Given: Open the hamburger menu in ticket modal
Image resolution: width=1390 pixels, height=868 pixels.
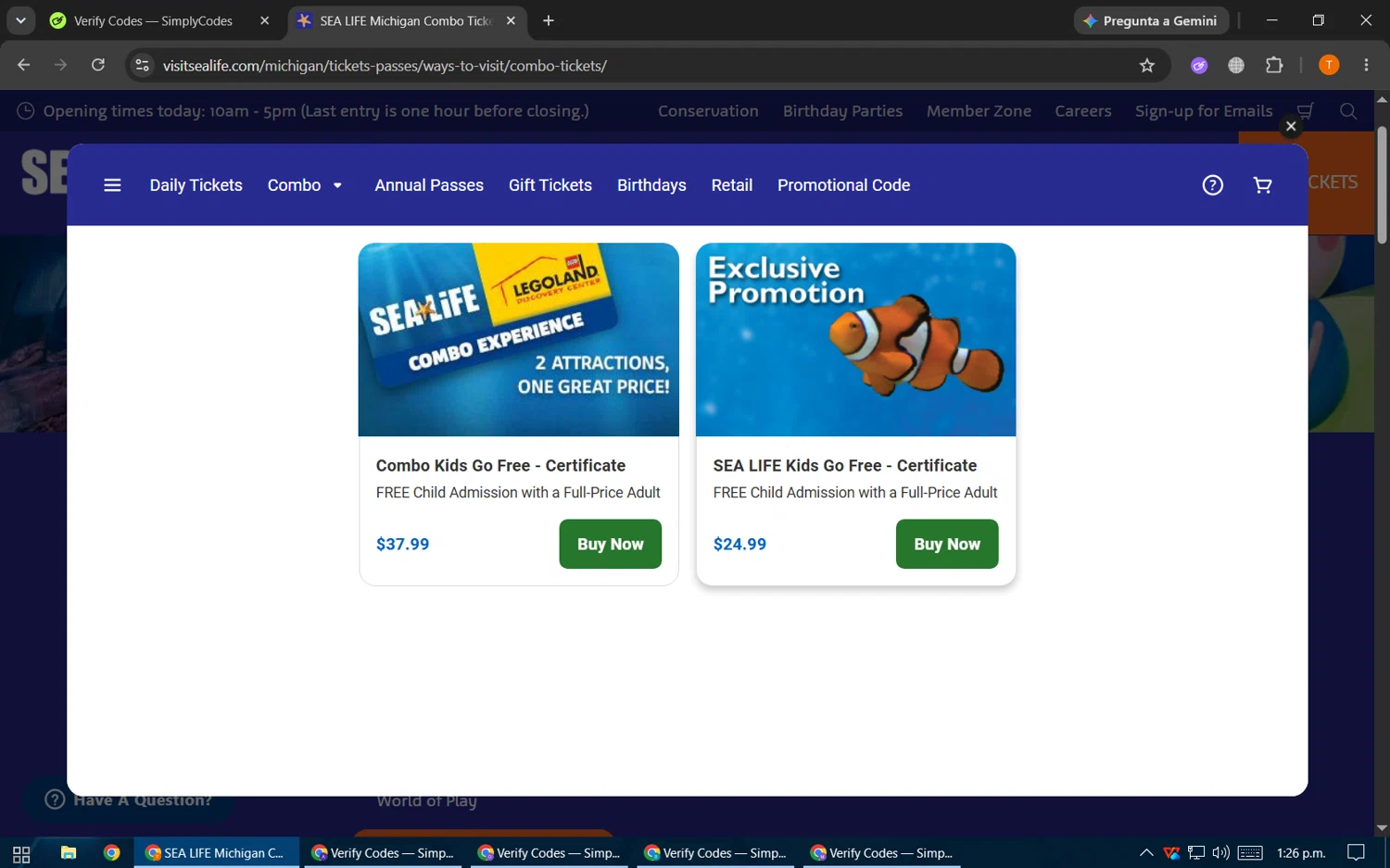Looking at the screenshot, I should [112, 185].
